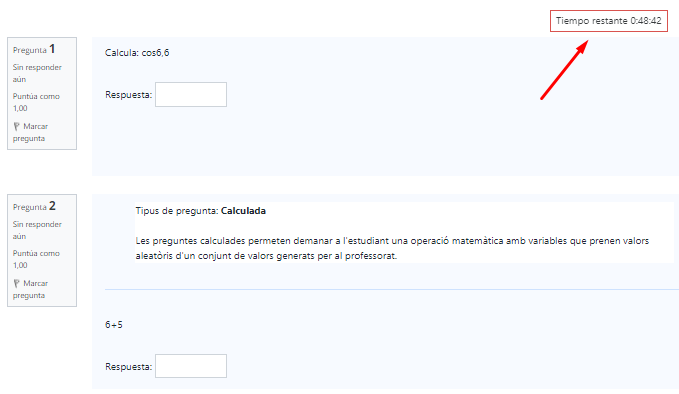The height and width of the screenshot is (394, 679).
Task: Click the flag icon for Pregunta 1
Action: point(16,126)
